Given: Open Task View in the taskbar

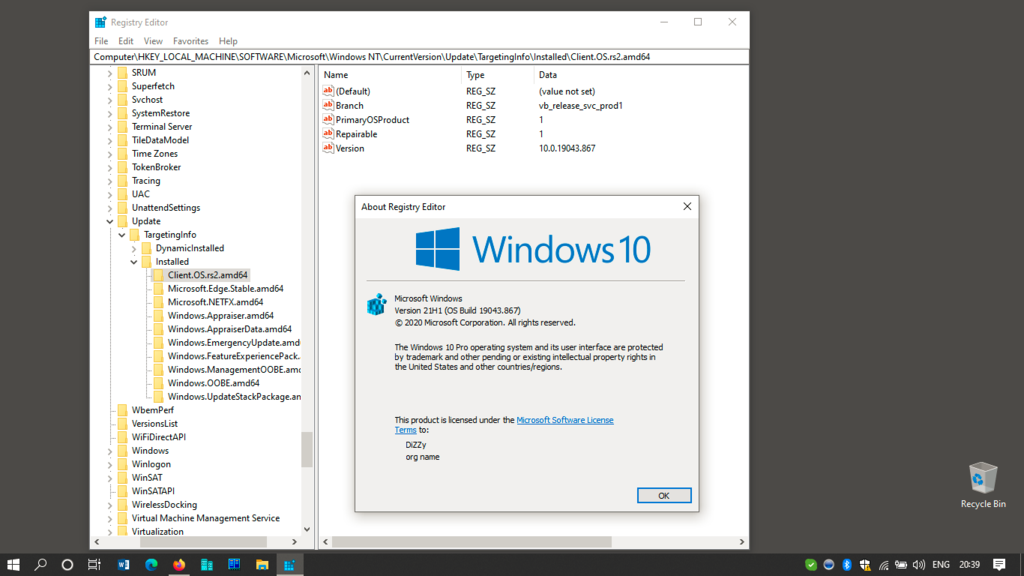Looking at the screenshot, I should coord(95,564).
